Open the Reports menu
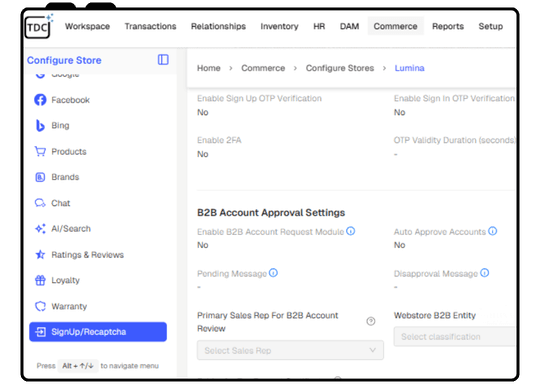The height and width of the screenshot is (384, 540). click(x=448, y=26)
